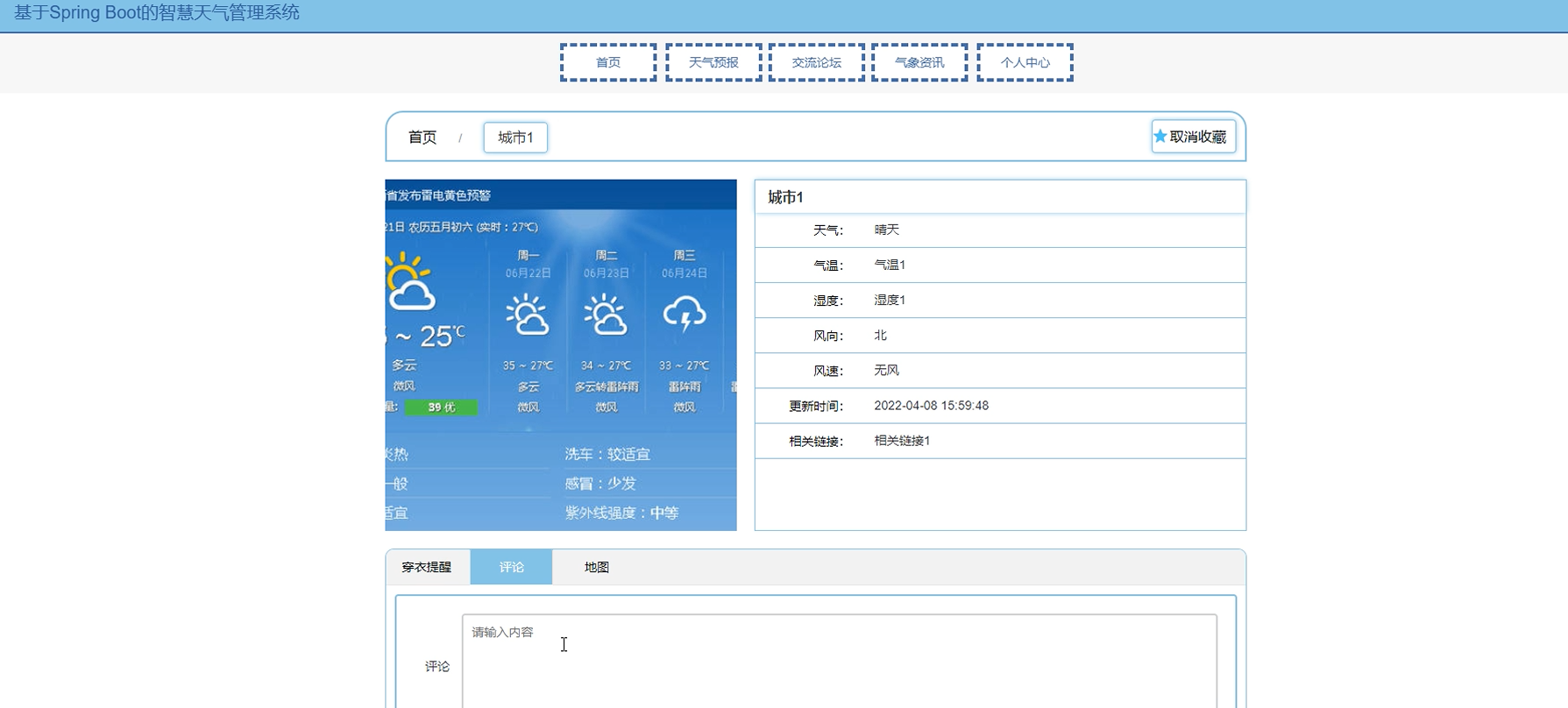
Task: Click the 湿度1 humidity value
Action: click(x=890, y=300)
